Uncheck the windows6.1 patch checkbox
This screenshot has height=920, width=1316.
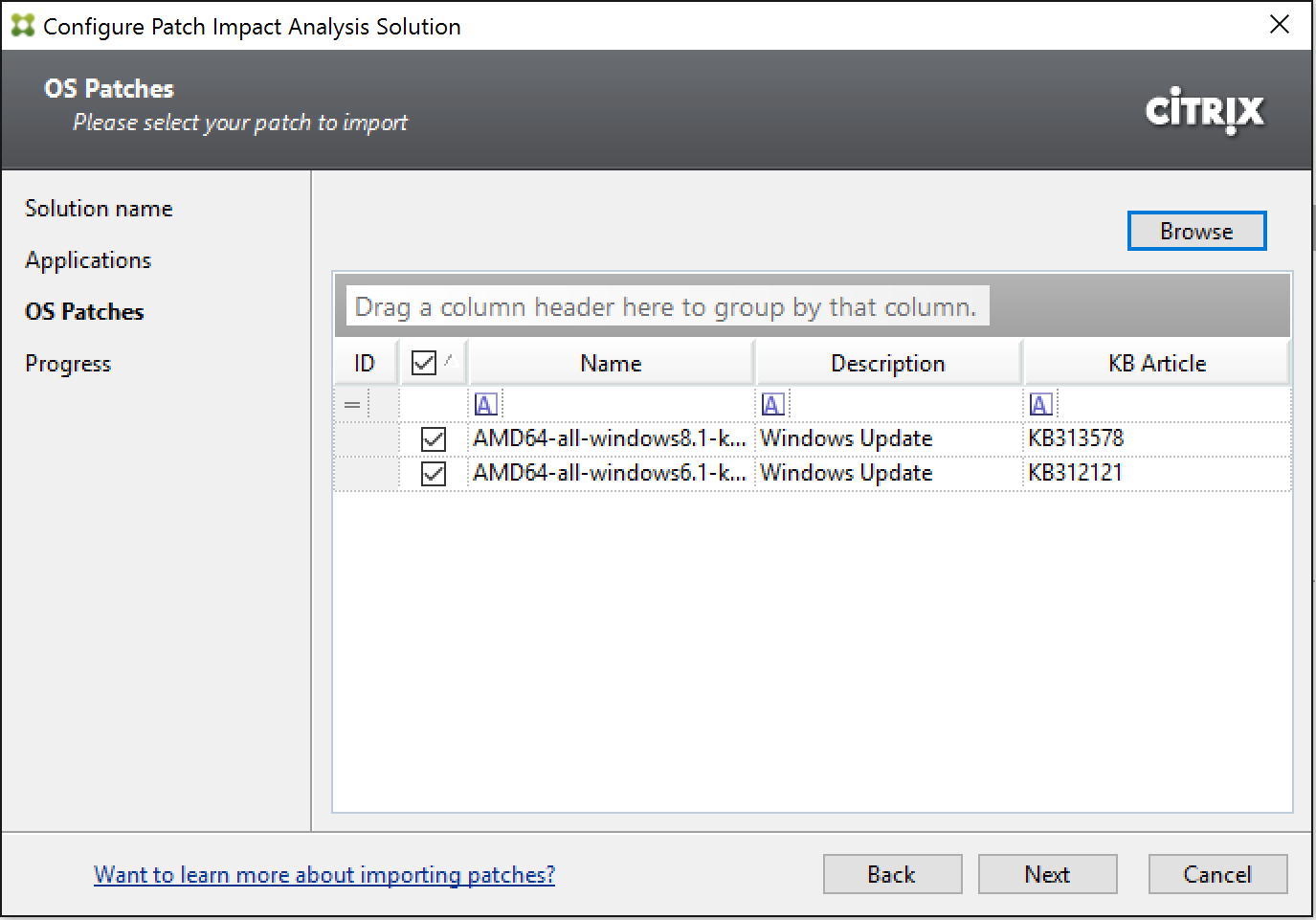click(434, 474)
